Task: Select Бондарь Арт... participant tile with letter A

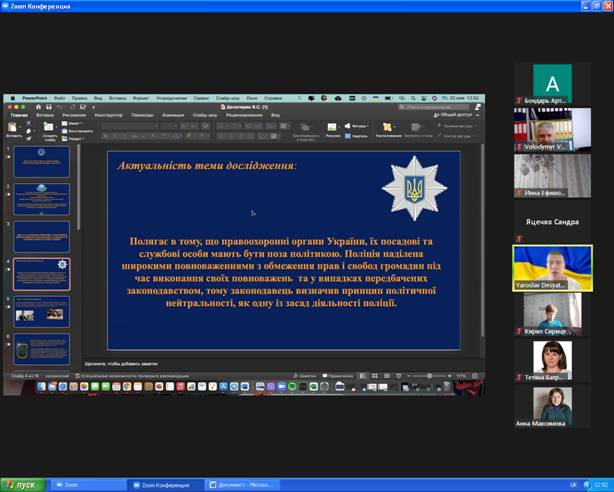Action: pos(552,84)
